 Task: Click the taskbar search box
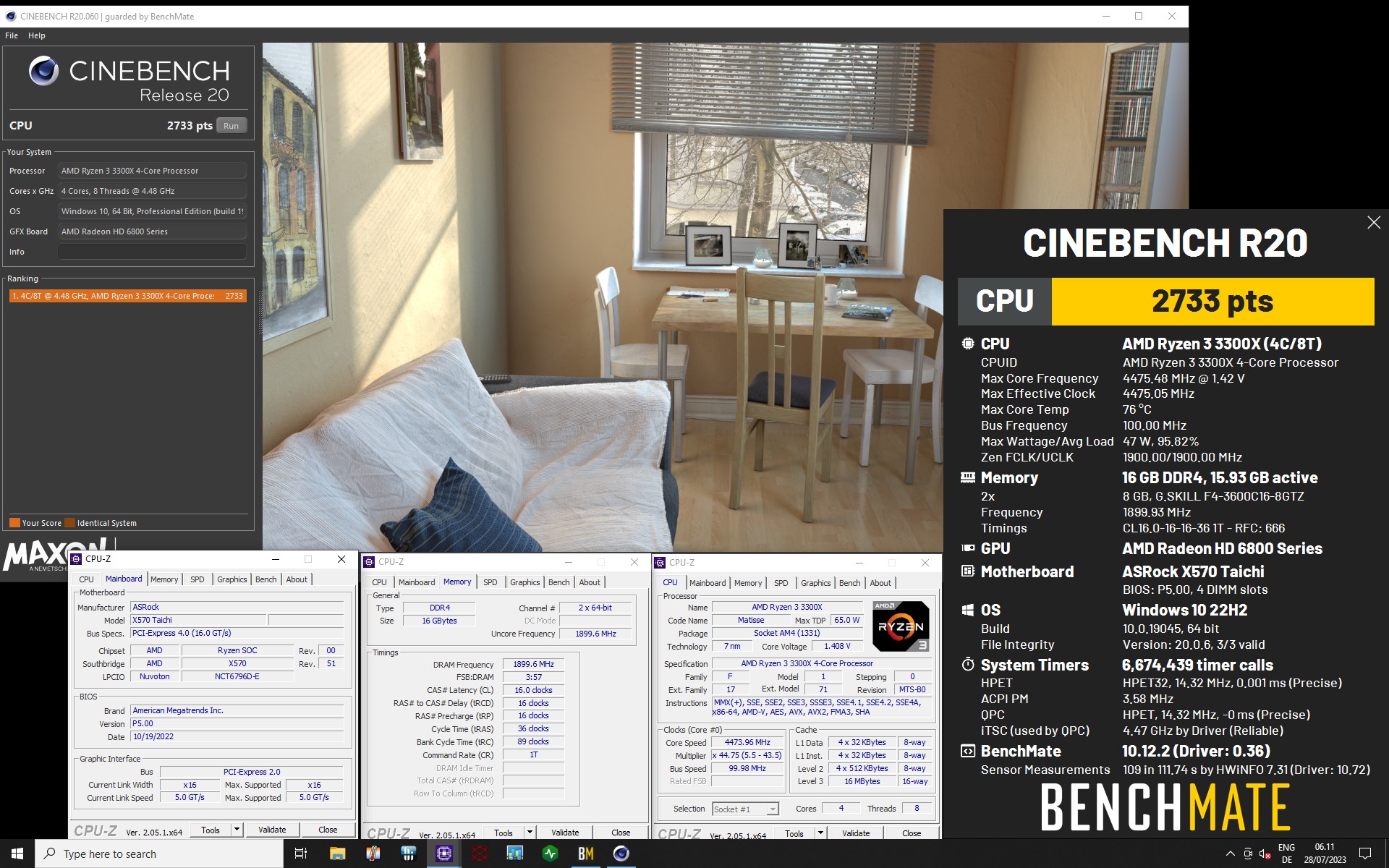[x=159, y=854]
